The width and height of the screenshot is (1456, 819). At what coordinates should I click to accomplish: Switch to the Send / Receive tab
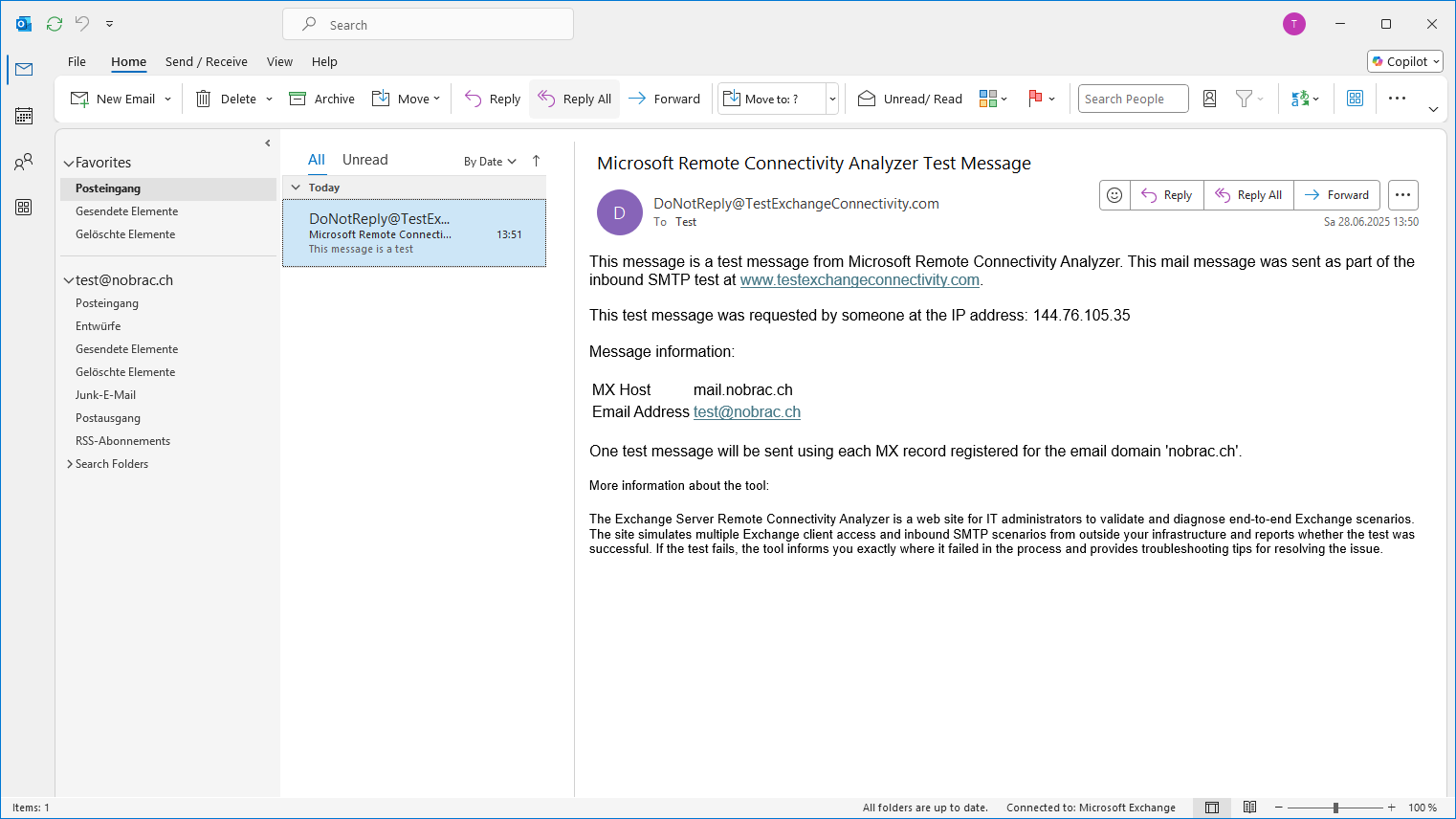tap(206, 61)
